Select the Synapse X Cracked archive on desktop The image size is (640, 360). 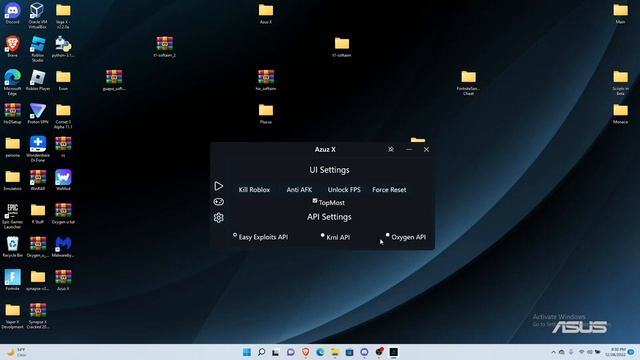coord(37,316)
